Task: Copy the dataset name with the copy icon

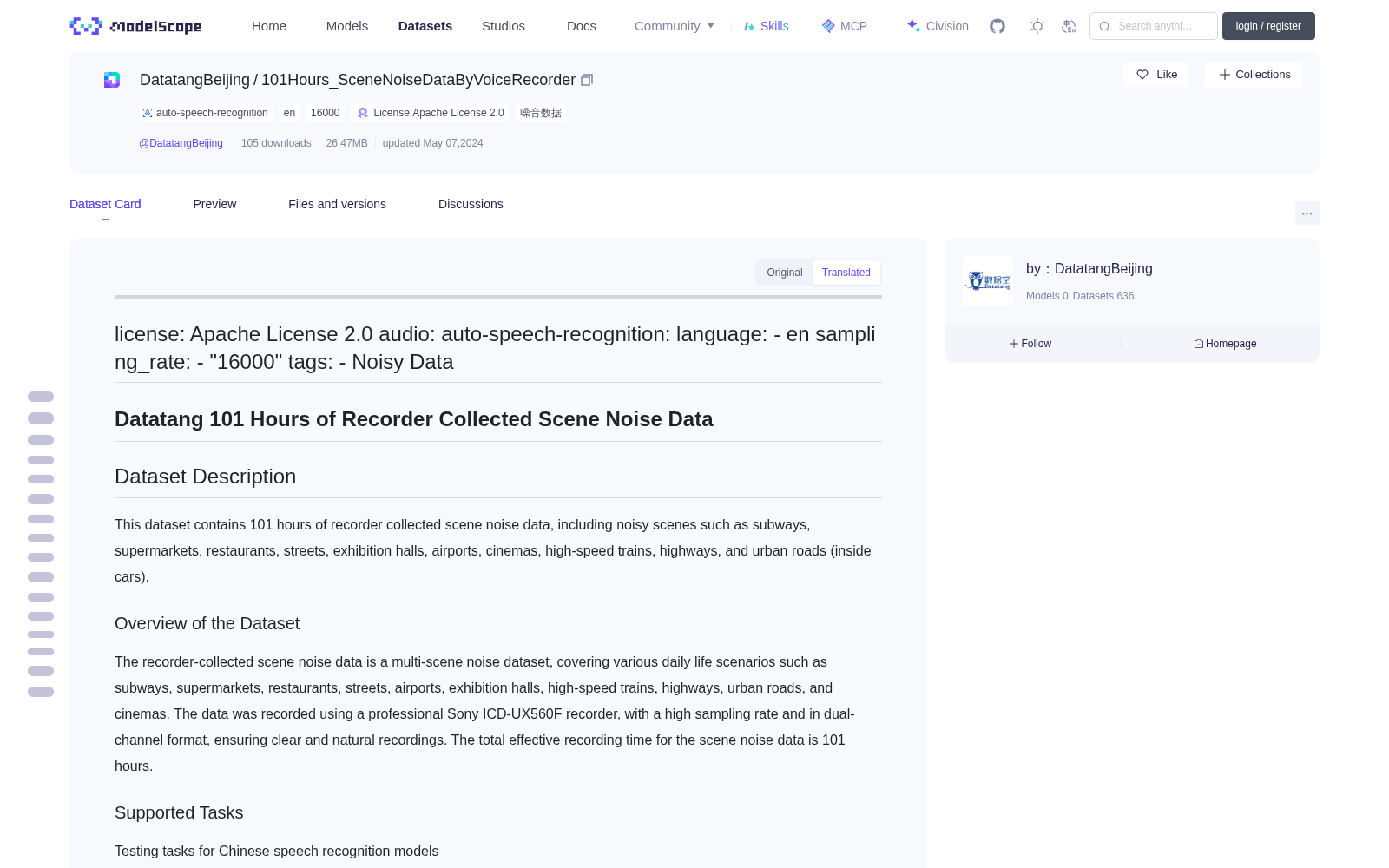Action: click(587, 80)
